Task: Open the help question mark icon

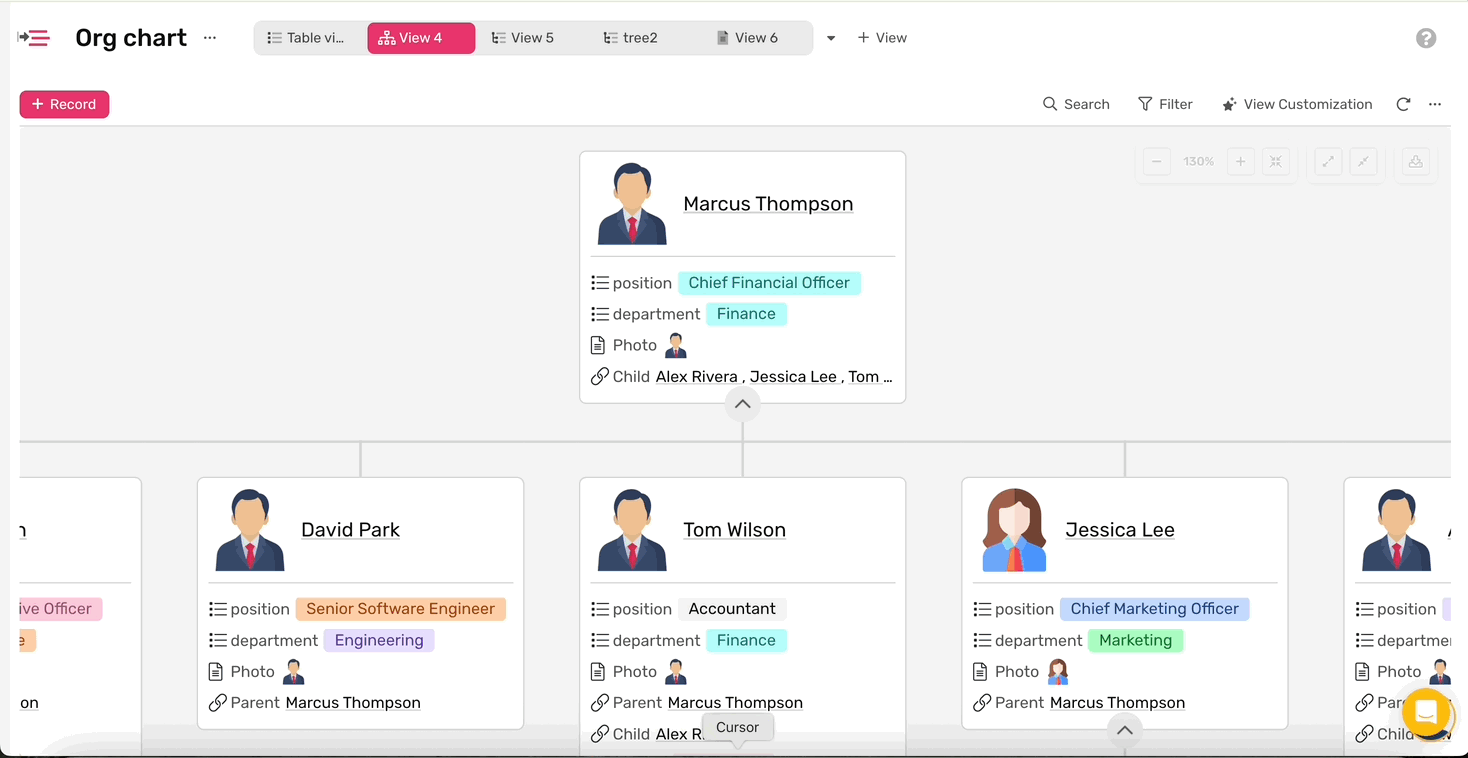Action: (1426, 38)
